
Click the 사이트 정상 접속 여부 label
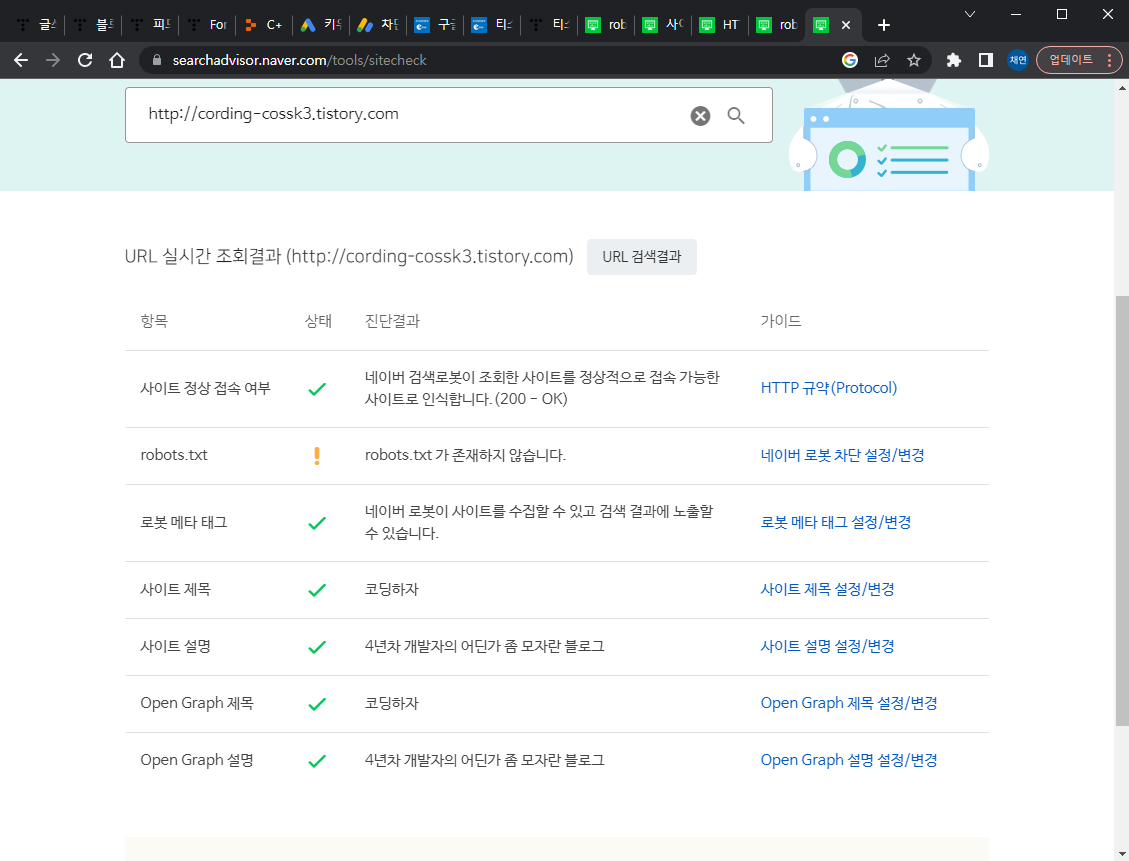click(x=205, y=389)
